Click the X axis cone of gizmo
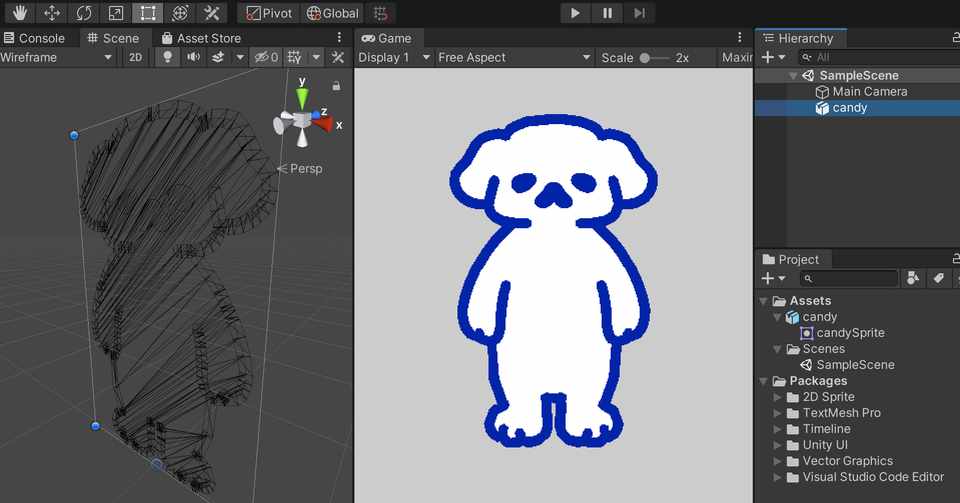This screenshot has width=960, height=503. click(x=323, y=124)
